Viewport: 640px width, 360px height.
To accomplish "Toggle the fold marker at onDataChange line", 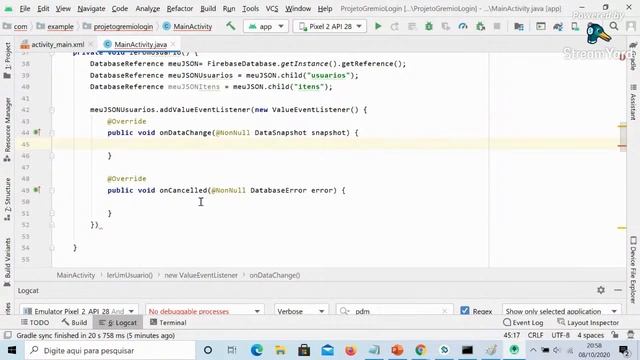I will click(52, 132).
